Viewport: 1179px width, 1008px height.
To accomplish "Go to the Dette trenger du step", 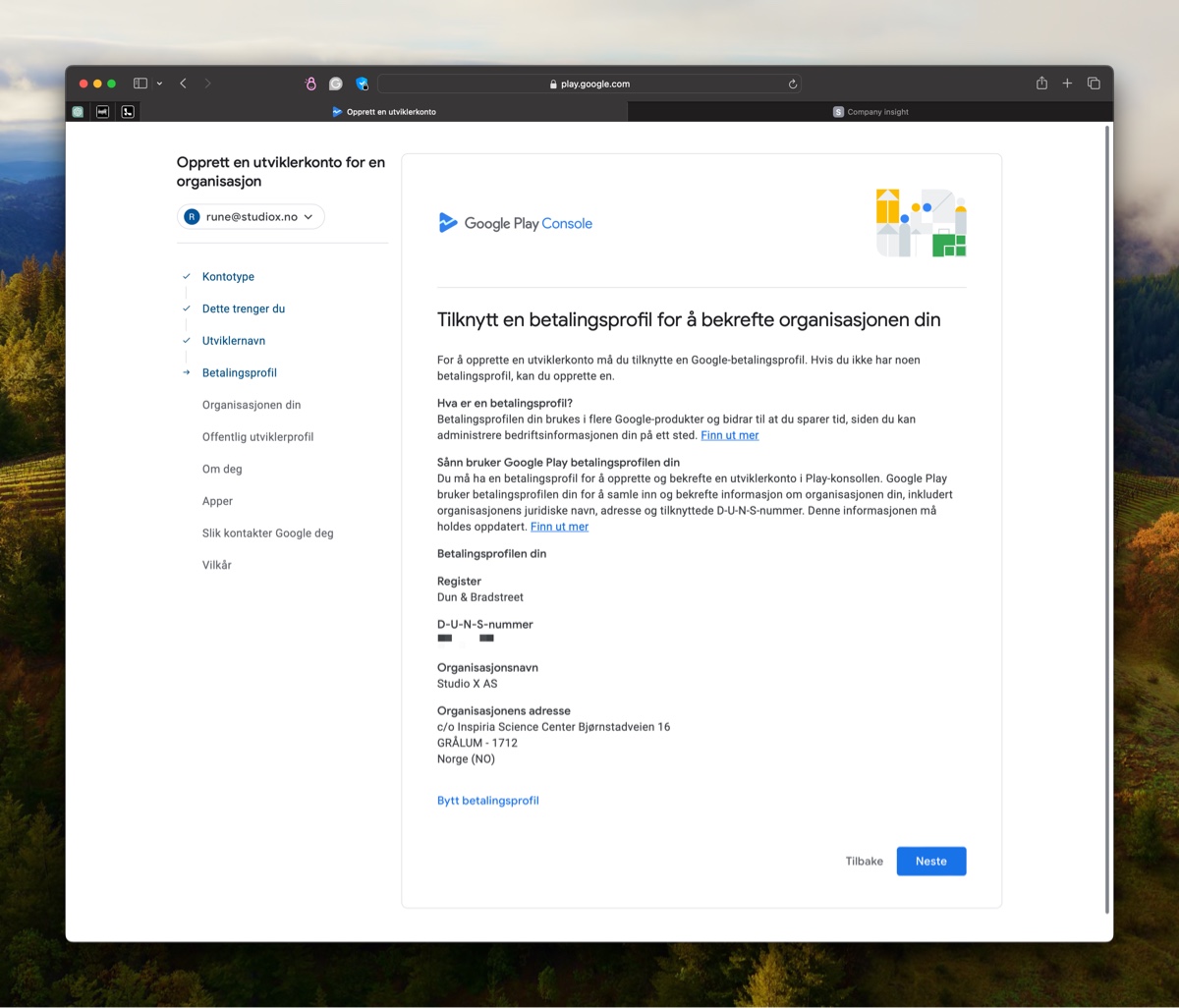I will coord(244,308).
